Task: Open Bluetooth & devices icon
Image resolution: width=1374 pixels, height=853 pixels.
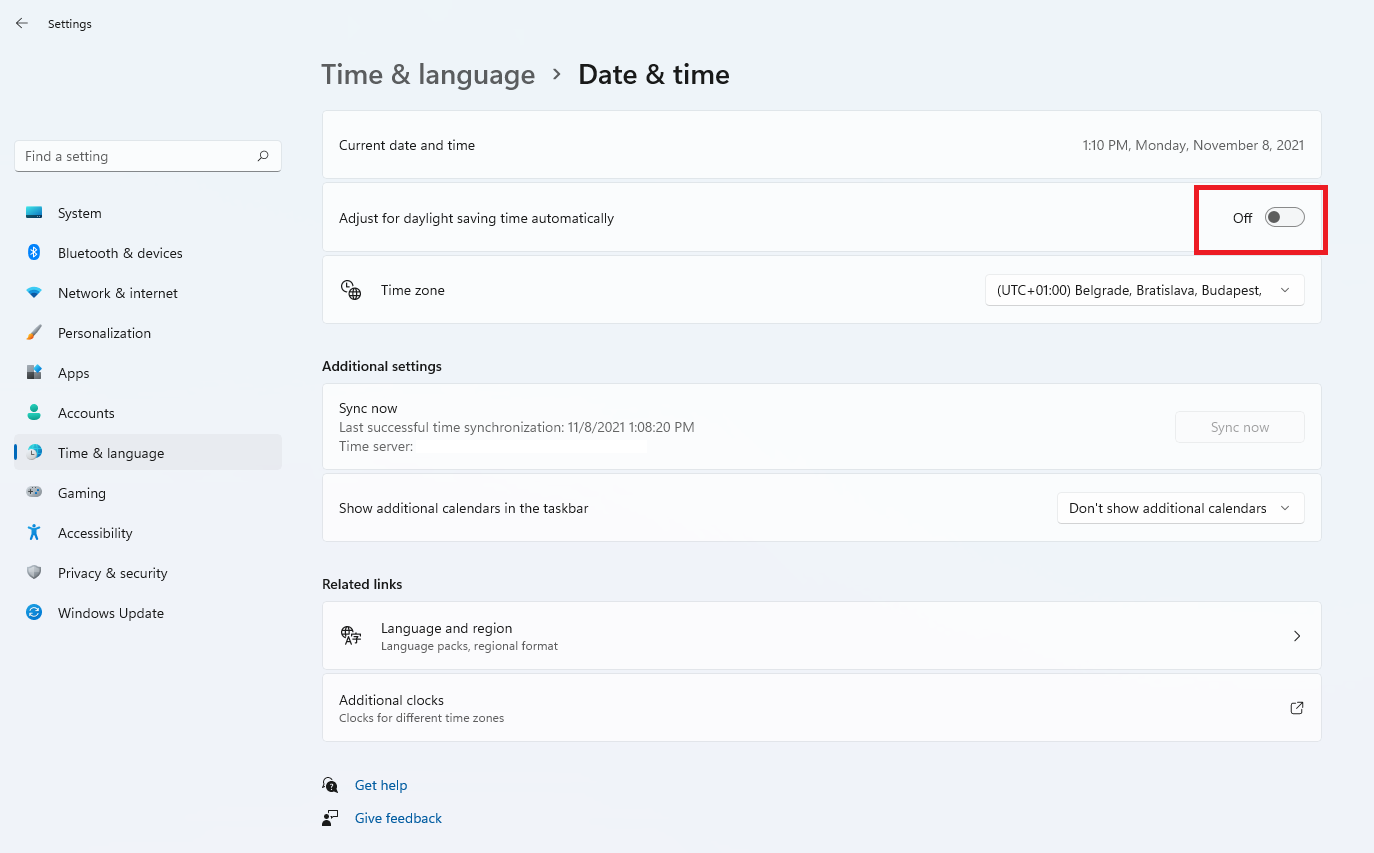Action: click(34, 253)
